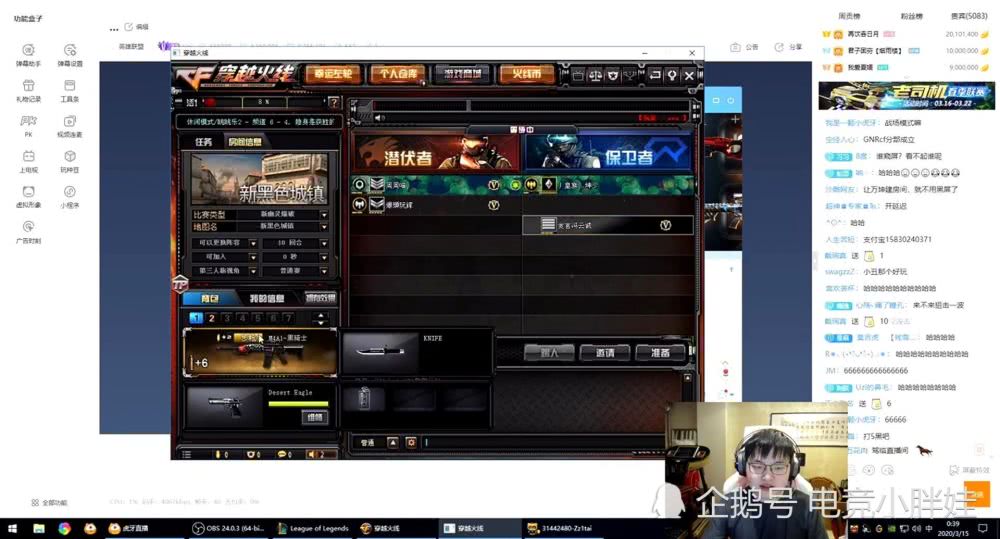Open the 小程序 mini-program tool
Screen dimensions: 1000x539
tap(70, 196)
